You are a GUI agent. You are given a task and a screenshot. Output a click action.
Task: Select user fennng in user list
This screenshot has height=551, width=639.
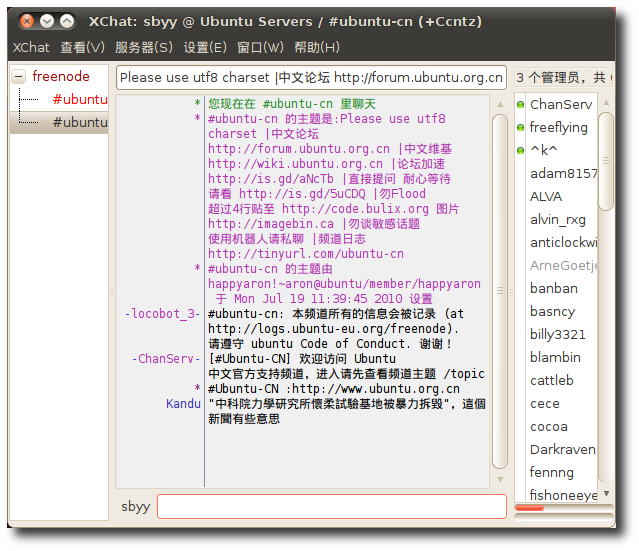551,473
